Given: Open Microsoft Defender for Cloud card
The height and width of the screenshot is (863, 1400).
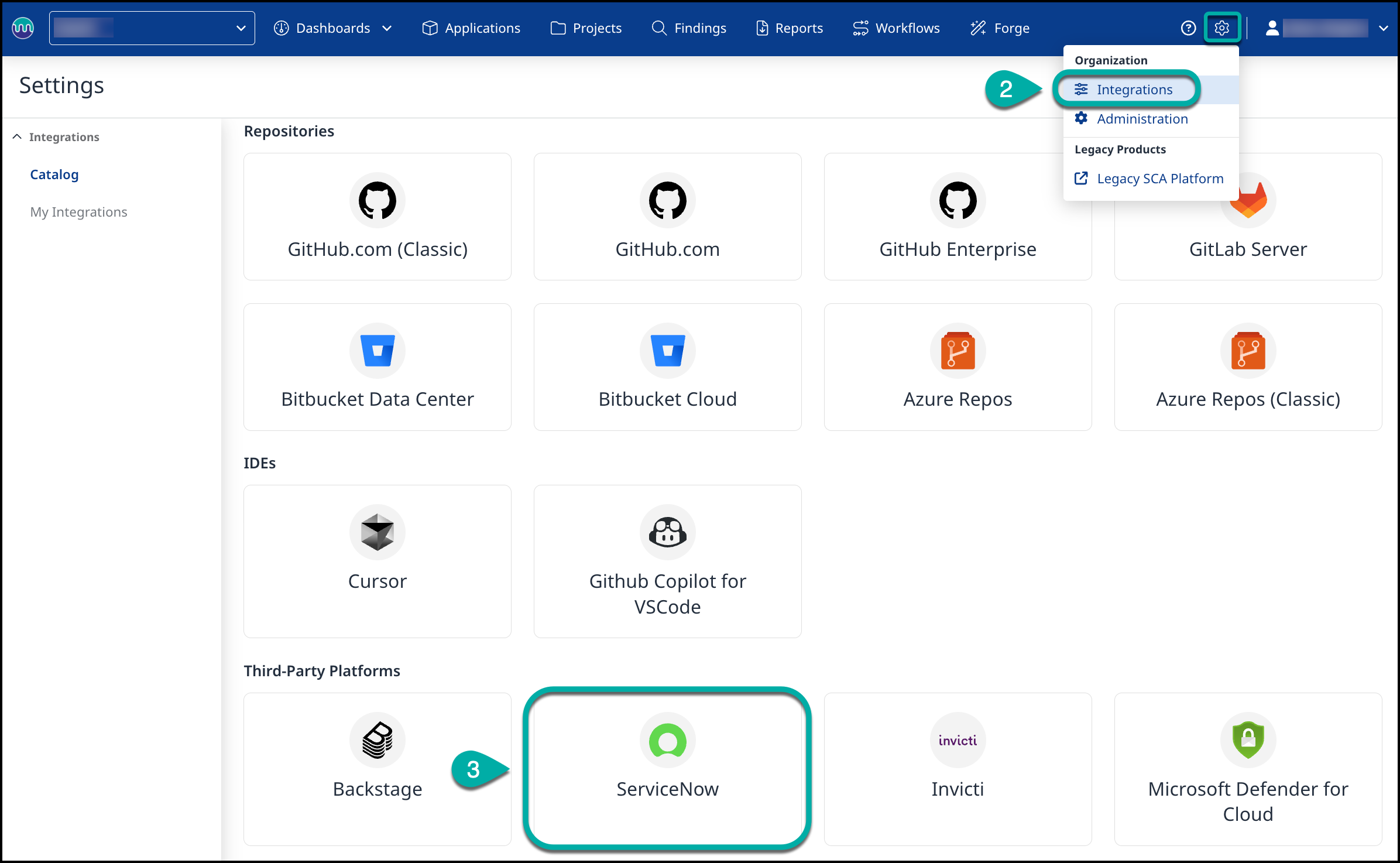Looking at the screenshot, I should [x=1248, y=768].
